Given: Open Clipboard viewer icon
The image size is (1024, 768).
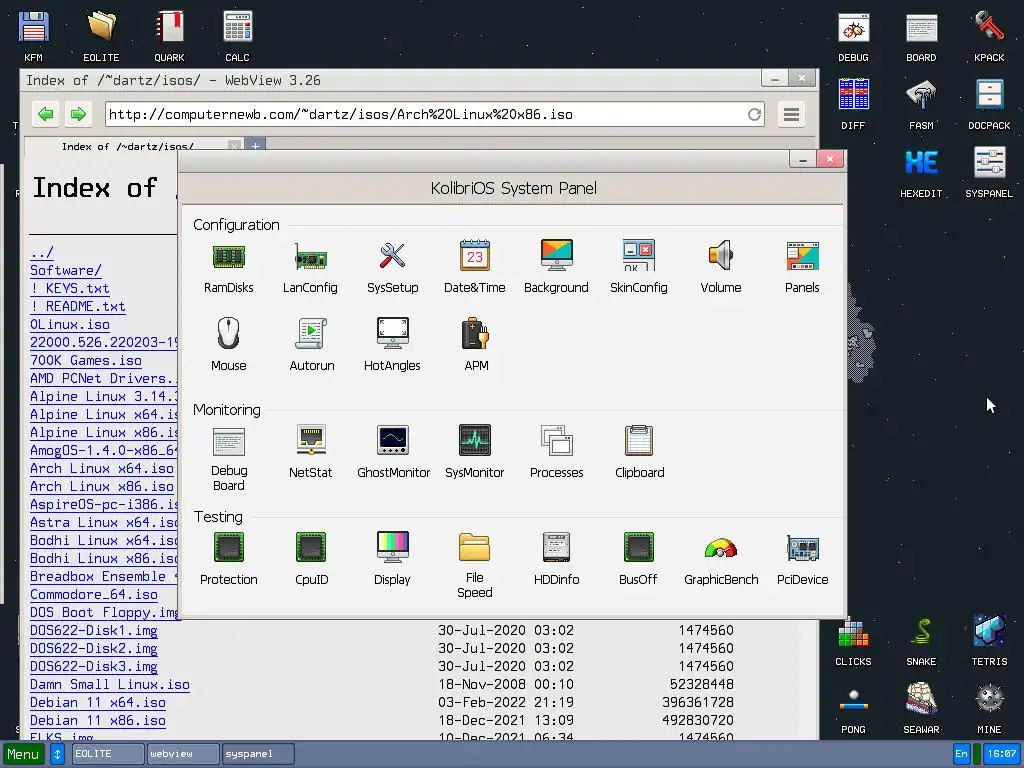Looking at the screenshot, I should coord(639,440).
